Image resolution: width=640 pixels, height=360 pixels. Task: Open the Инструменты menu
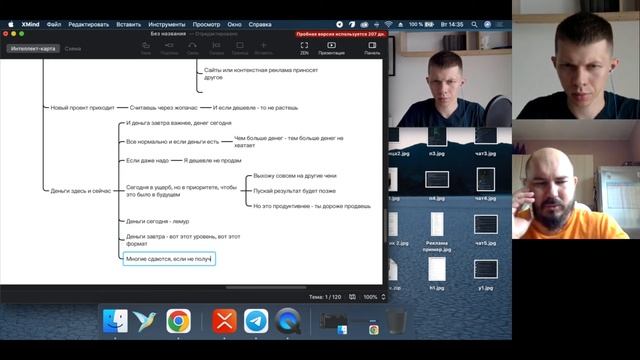[167, 24]
